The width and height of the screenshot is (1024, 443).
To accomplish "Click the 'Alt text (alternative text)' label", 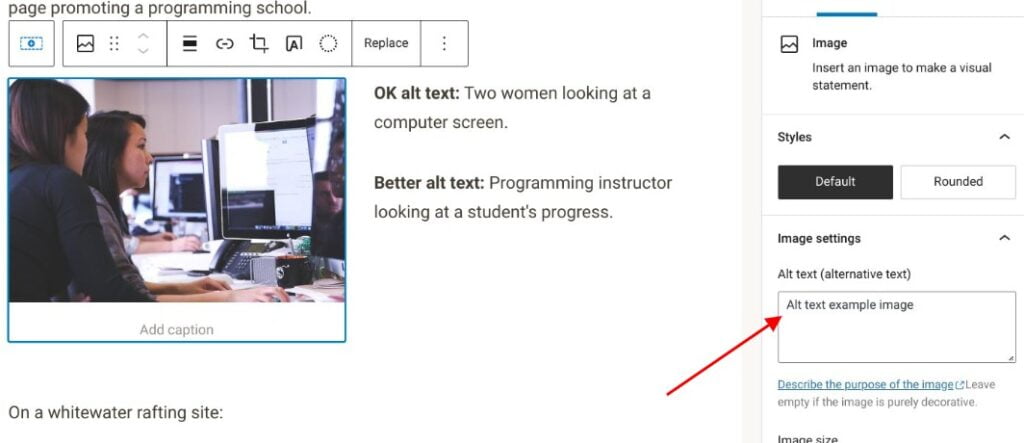I will pyautogui.click(x=844, y=274).
